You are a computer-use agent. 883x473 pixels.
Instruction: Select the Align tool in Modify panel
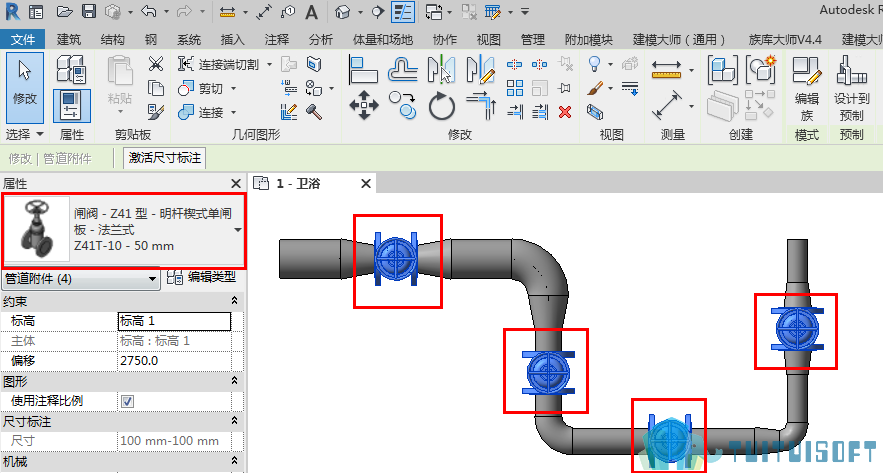point(363,70)
